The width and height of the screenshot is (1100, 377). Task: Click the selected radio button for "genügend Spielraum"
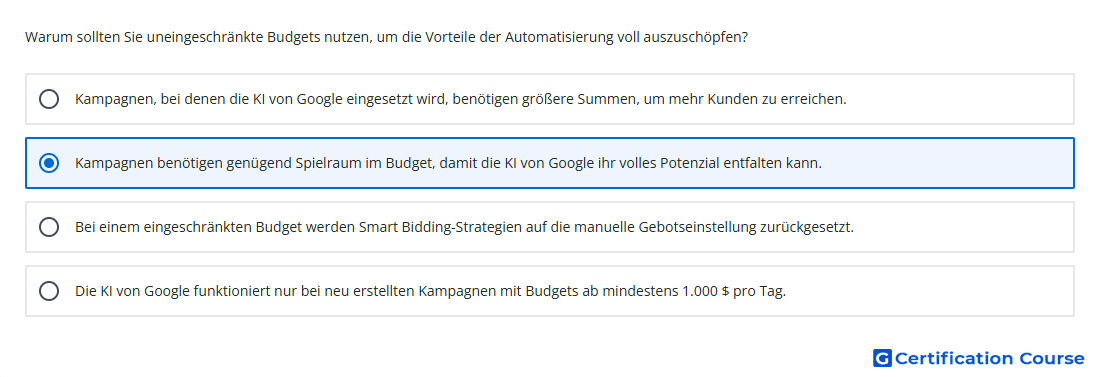point(49,163)
